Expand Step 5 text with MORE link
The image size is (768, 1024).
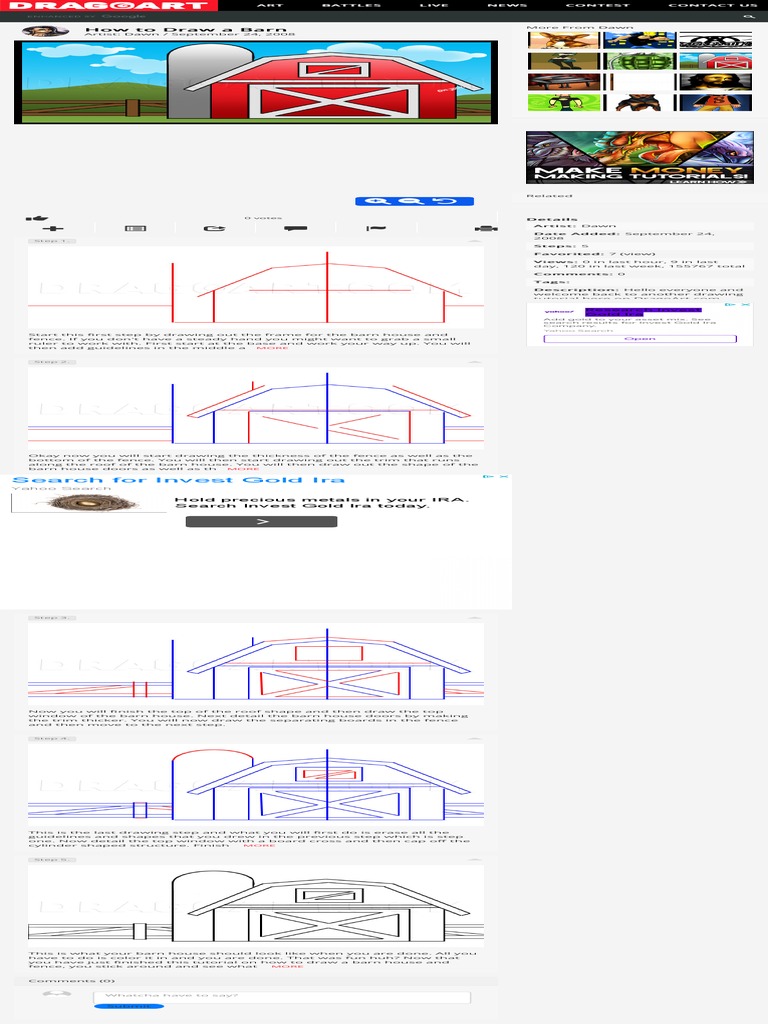coord(287,967)
